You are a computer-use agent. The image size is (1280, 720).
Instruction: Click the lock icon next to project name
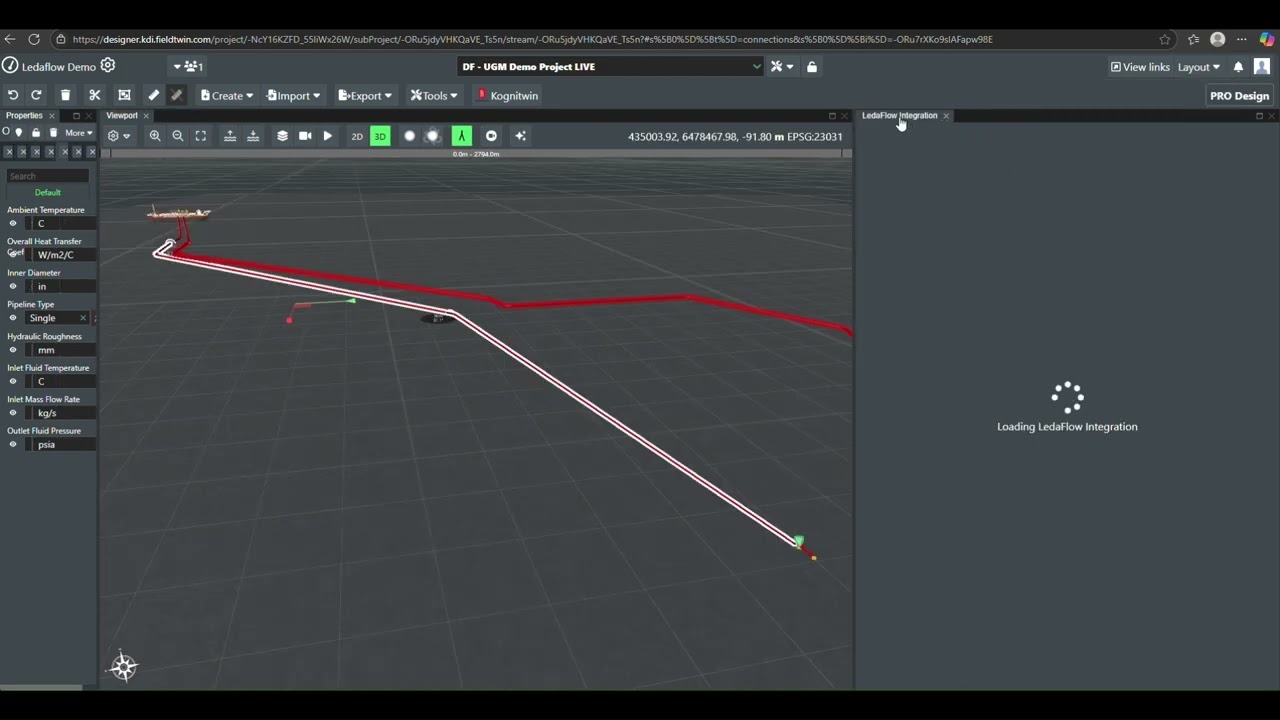coord(811,67)
